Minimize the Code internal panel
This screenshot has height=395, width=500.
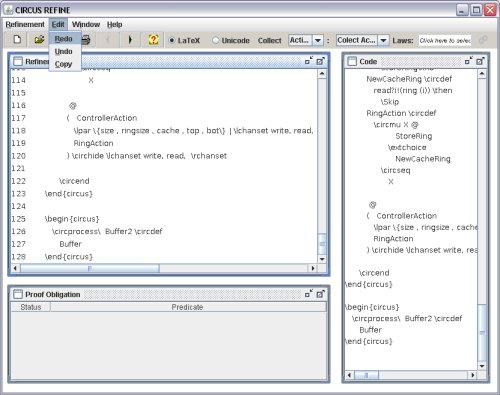pos(469,61)
